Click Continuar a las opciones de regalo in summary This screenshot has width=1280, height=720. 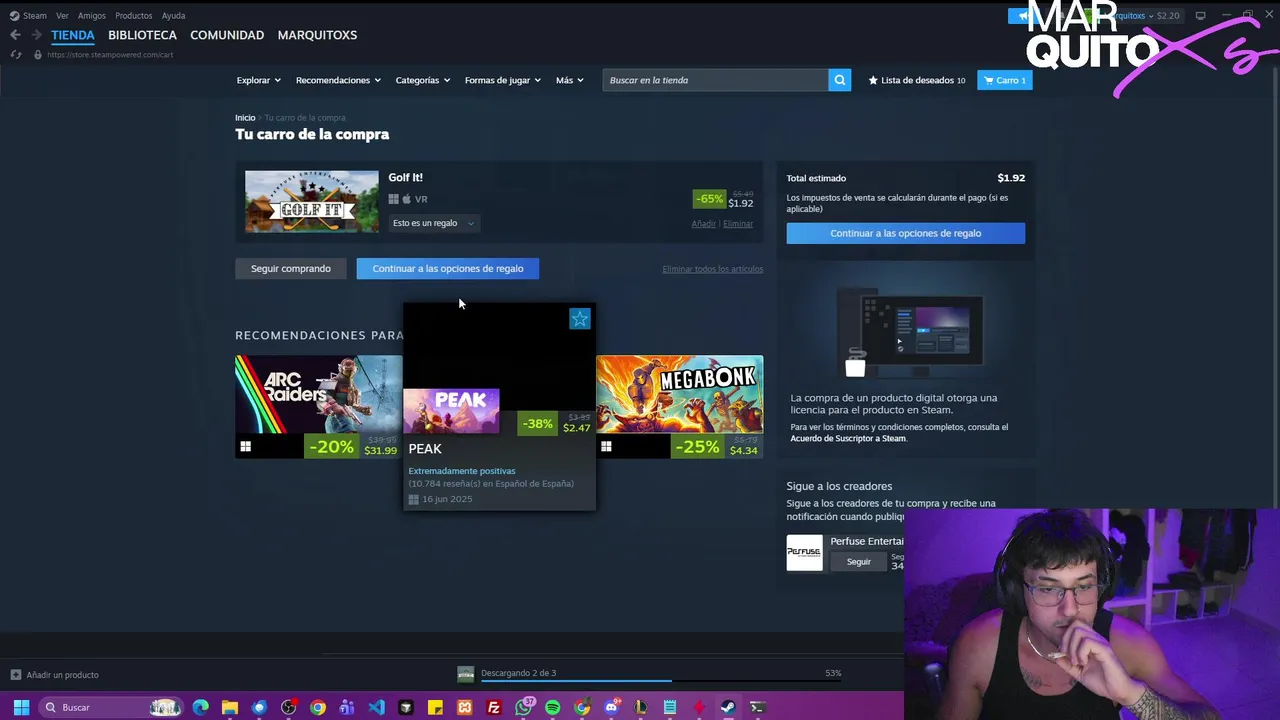tap(905, 233)
